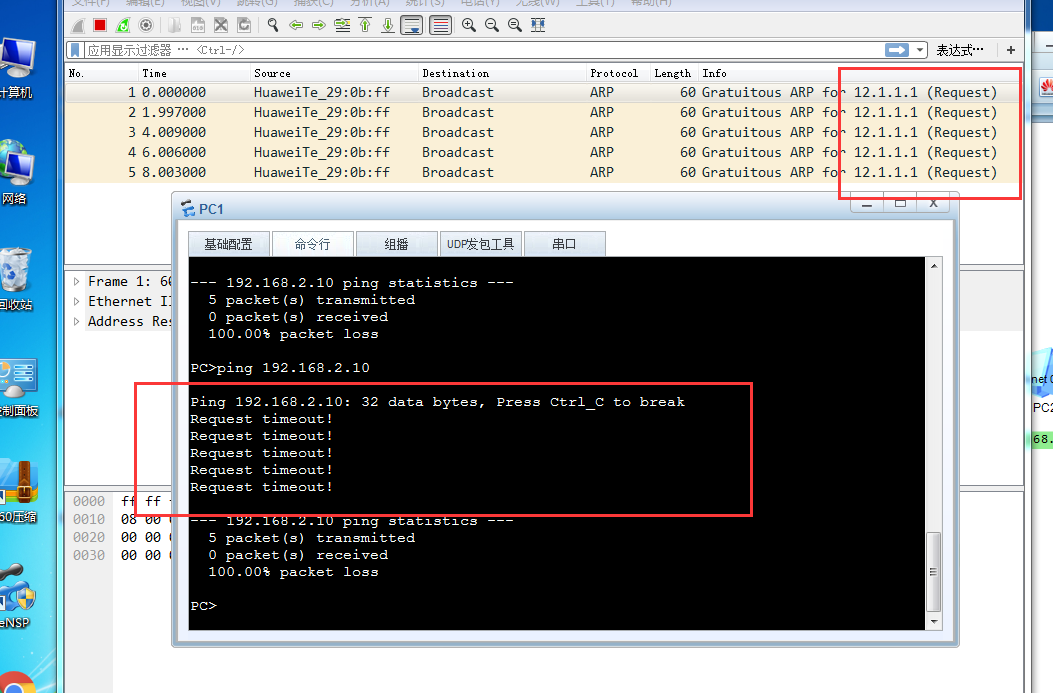Zoom in on packet text
This screenshot has height=693, width=1053.
coord(469,26)
